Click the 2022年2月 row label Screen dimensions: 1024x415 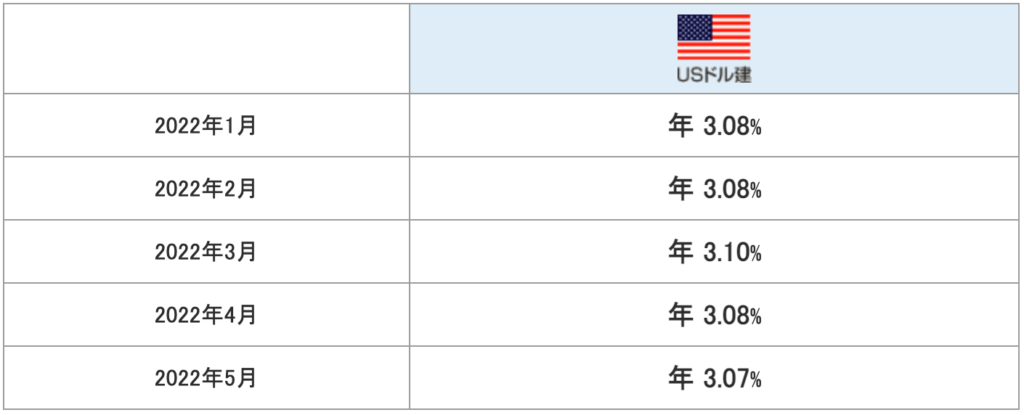tap(206, 189)
